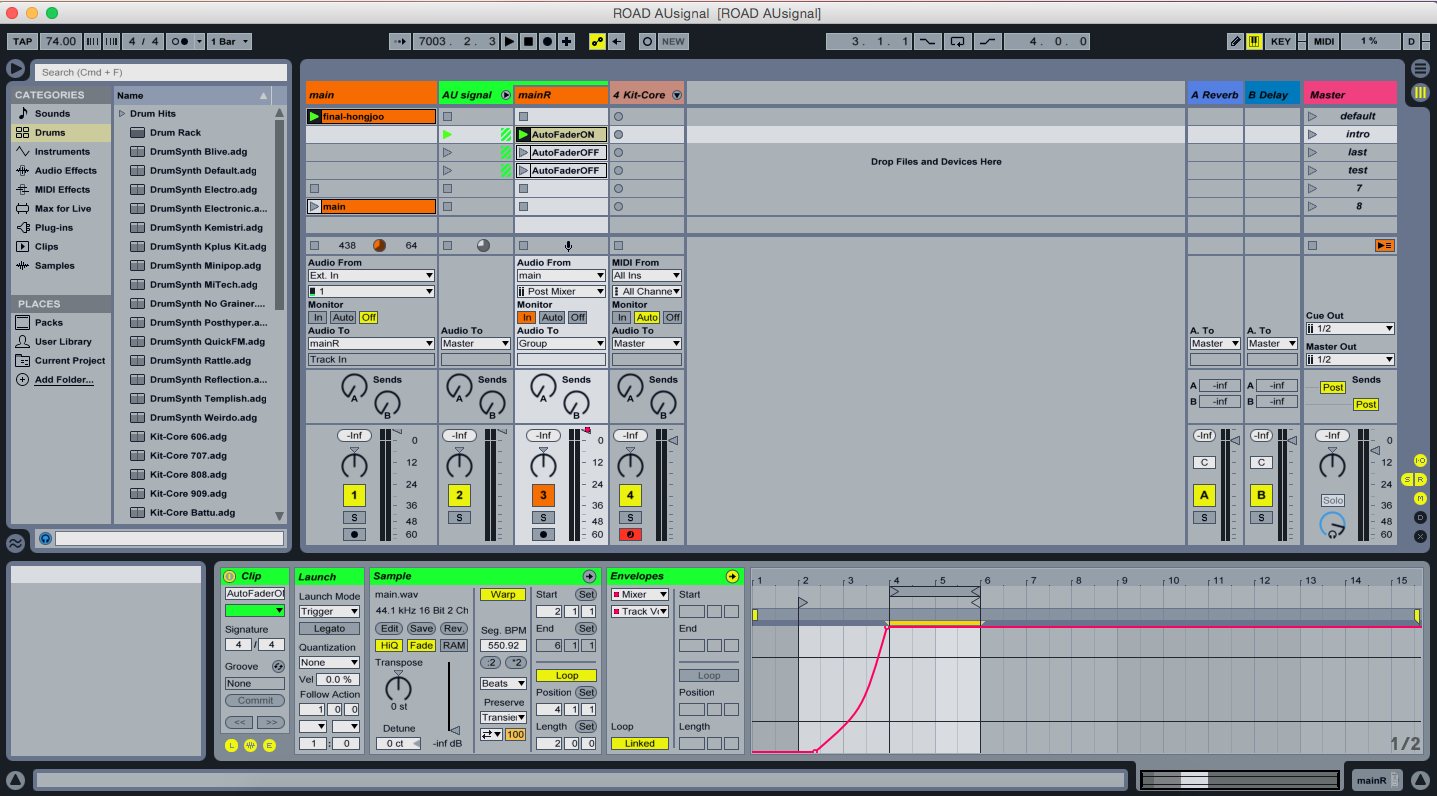Toggle KEY map mode switch
This screenshot has height=796, width=1437.
tap(1280, 41)
